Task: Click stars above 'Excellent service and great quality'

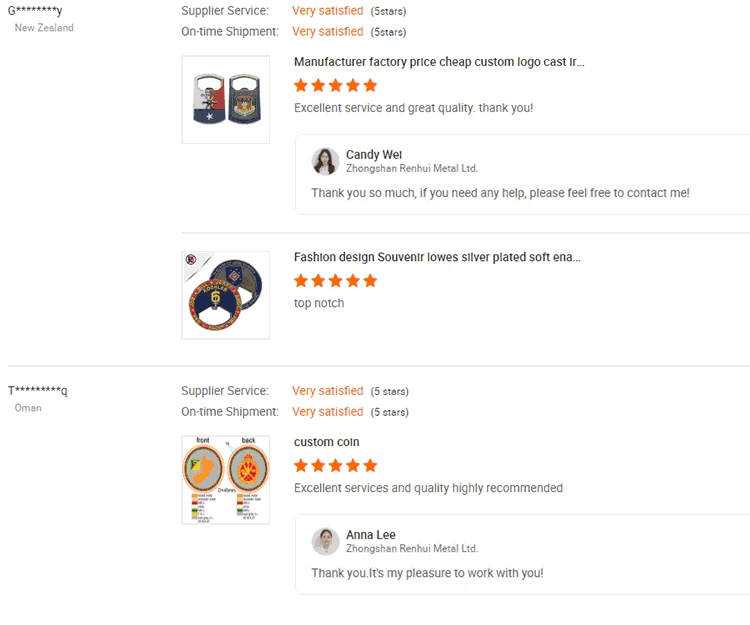Action: coord(335,85)
